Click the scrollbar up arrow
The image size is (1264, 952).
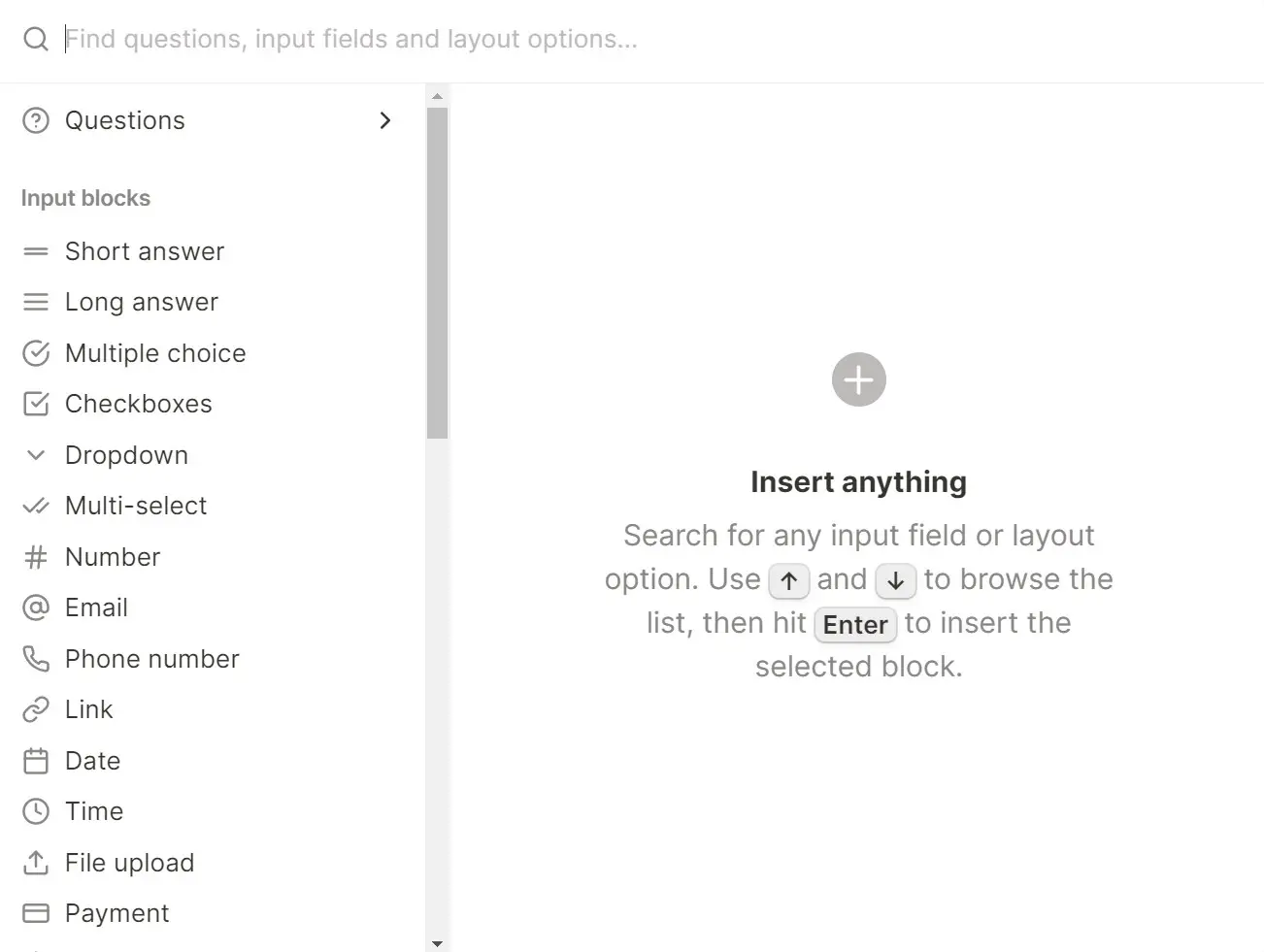(x=437, y=96)
